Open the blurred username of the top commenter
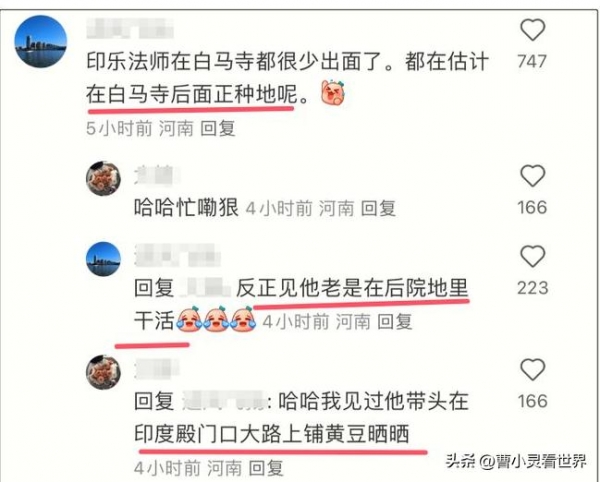Viewport: 600px width, 482px height. 130,29
